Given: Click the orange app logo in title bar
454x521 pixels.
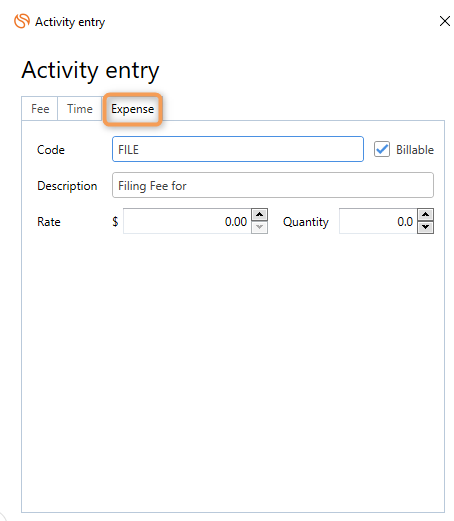Looking at the screenshot, I should point(22,21).
